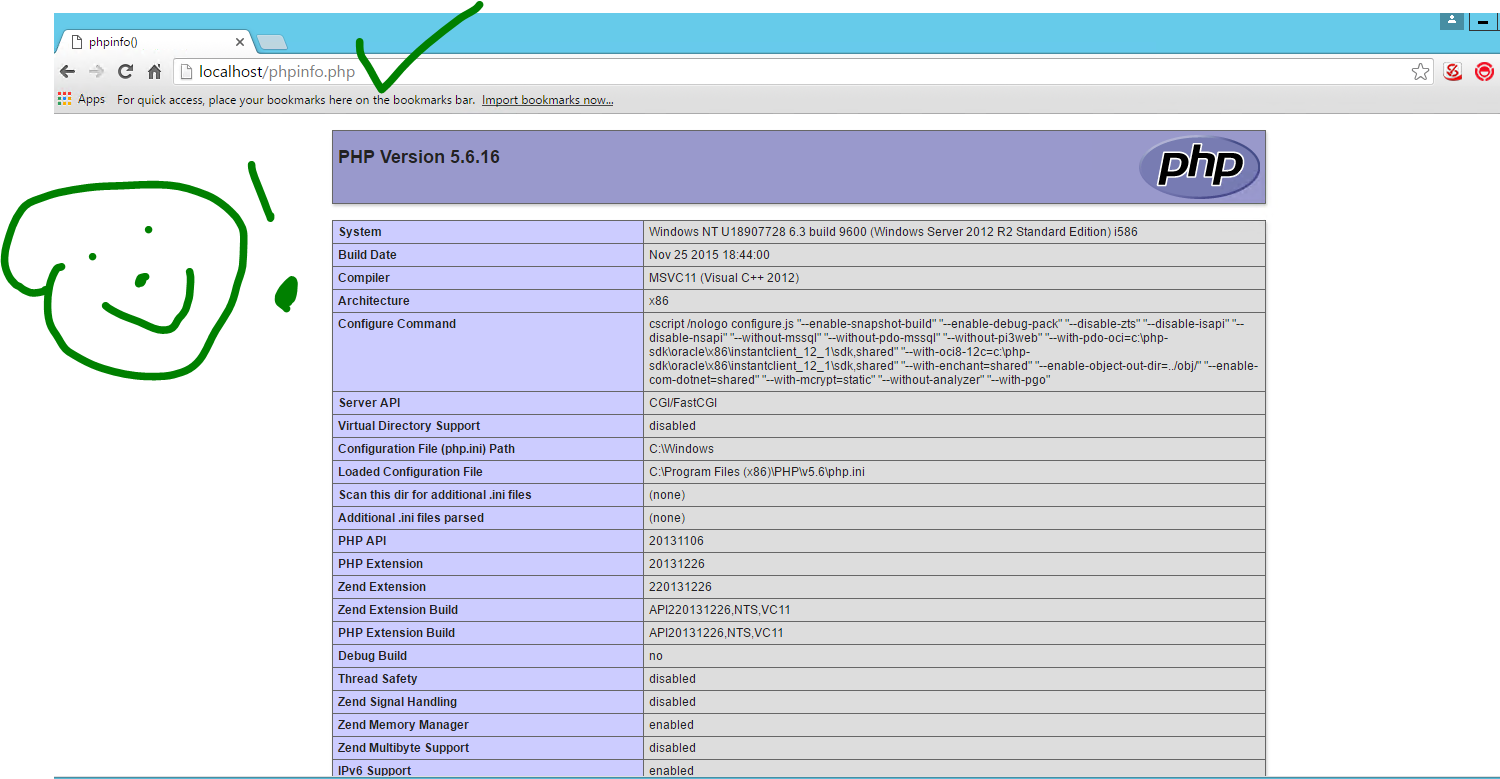Viewport: 1500px width, 779px height.
Task: Click the Virtual Directory Support label
Action: click(x=409, y=426)
